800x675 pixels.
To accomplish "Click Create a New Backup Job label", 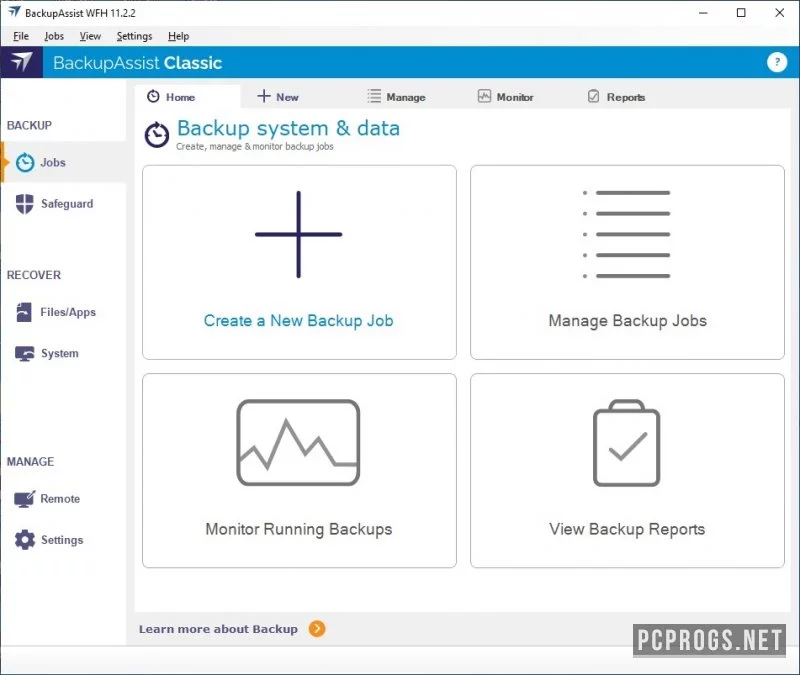I will click(298, 320).
